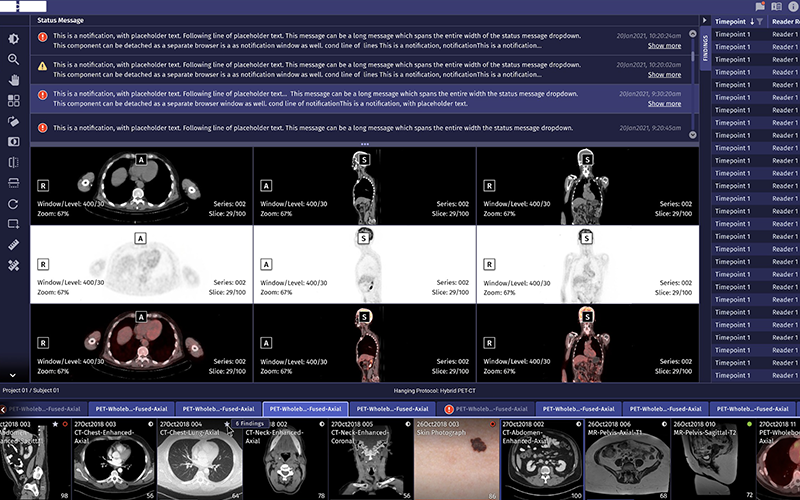This screenshot has width=800, height=500.
Task: Open the viewport layout grid tool
Action: [14, 101]
